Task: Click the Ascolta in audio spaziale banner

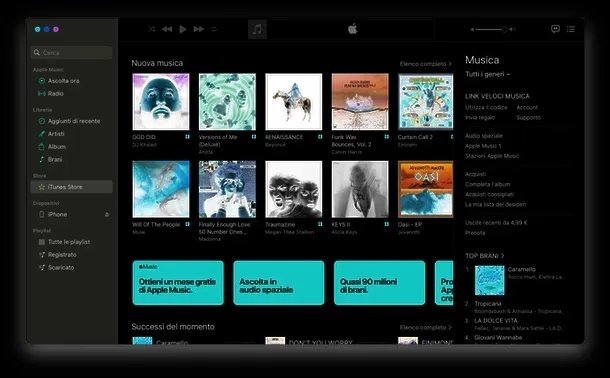Action: pyautogui.click(x=279, y=283)
